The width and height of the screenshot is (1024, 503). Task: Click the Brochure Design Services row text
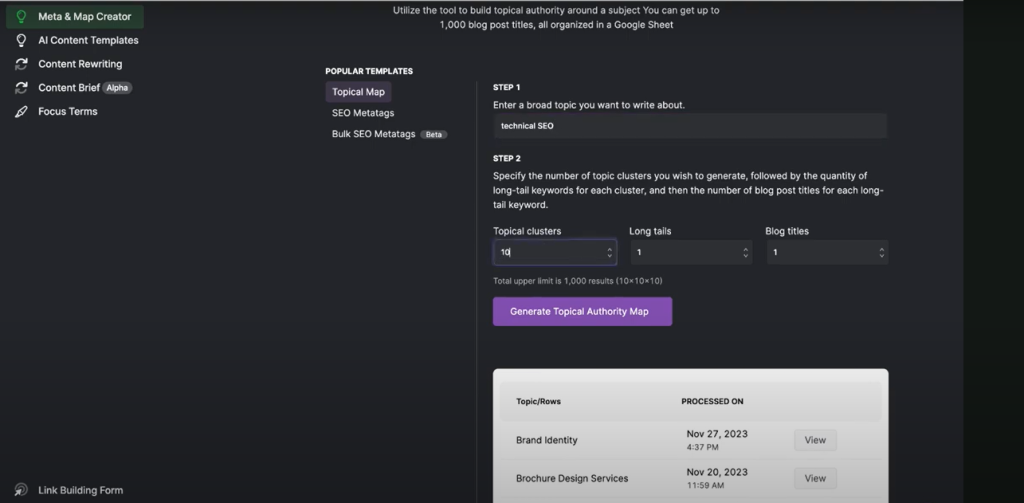tap(572, 478)
